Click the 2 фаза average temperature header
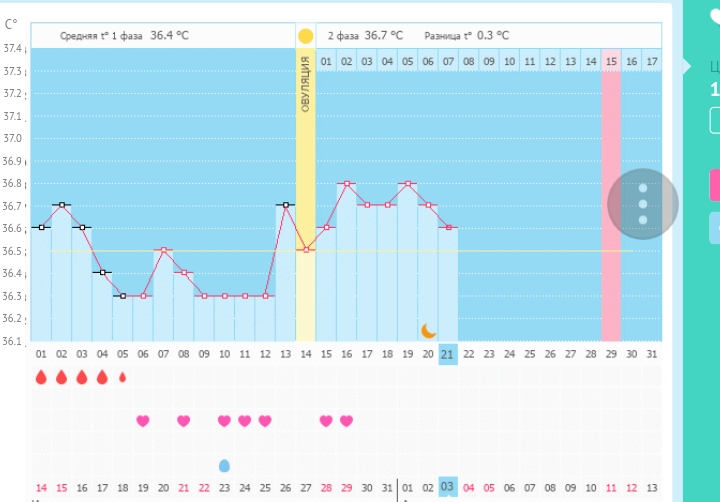The image size is (720, 502). tap(365, 36)
